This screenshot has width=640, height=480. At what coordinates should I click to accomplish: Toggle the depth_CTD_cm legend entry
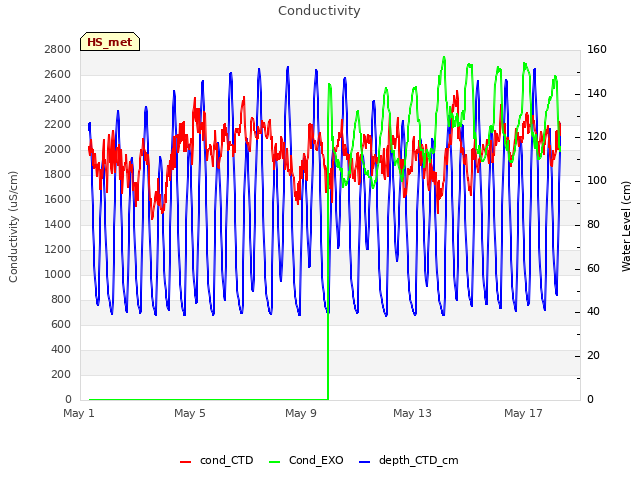[x=409, y=460]
